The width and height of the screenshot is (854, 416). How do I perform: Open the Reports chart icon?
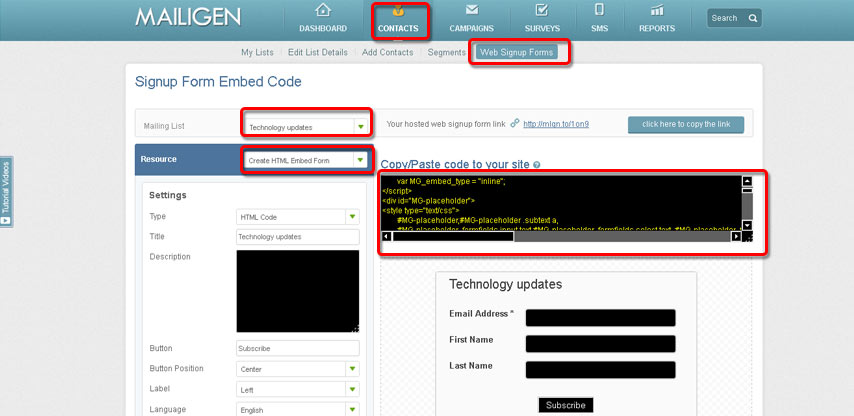pos(657,10)
